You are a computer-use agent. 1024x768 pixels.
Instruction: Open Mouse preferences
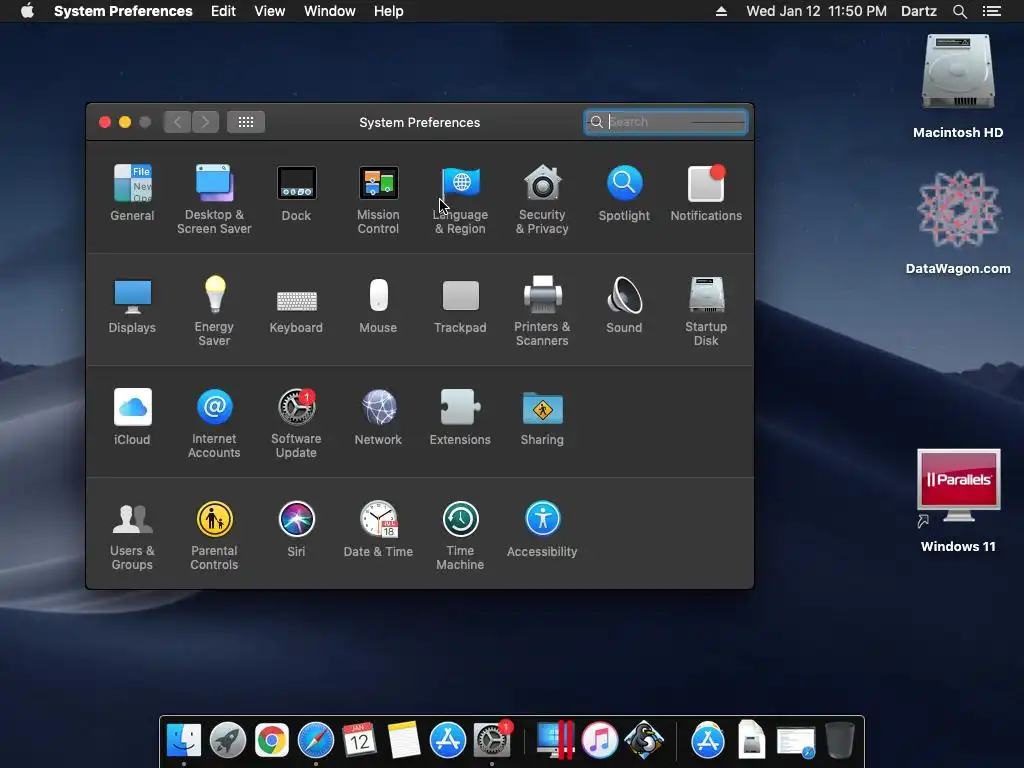378,304
